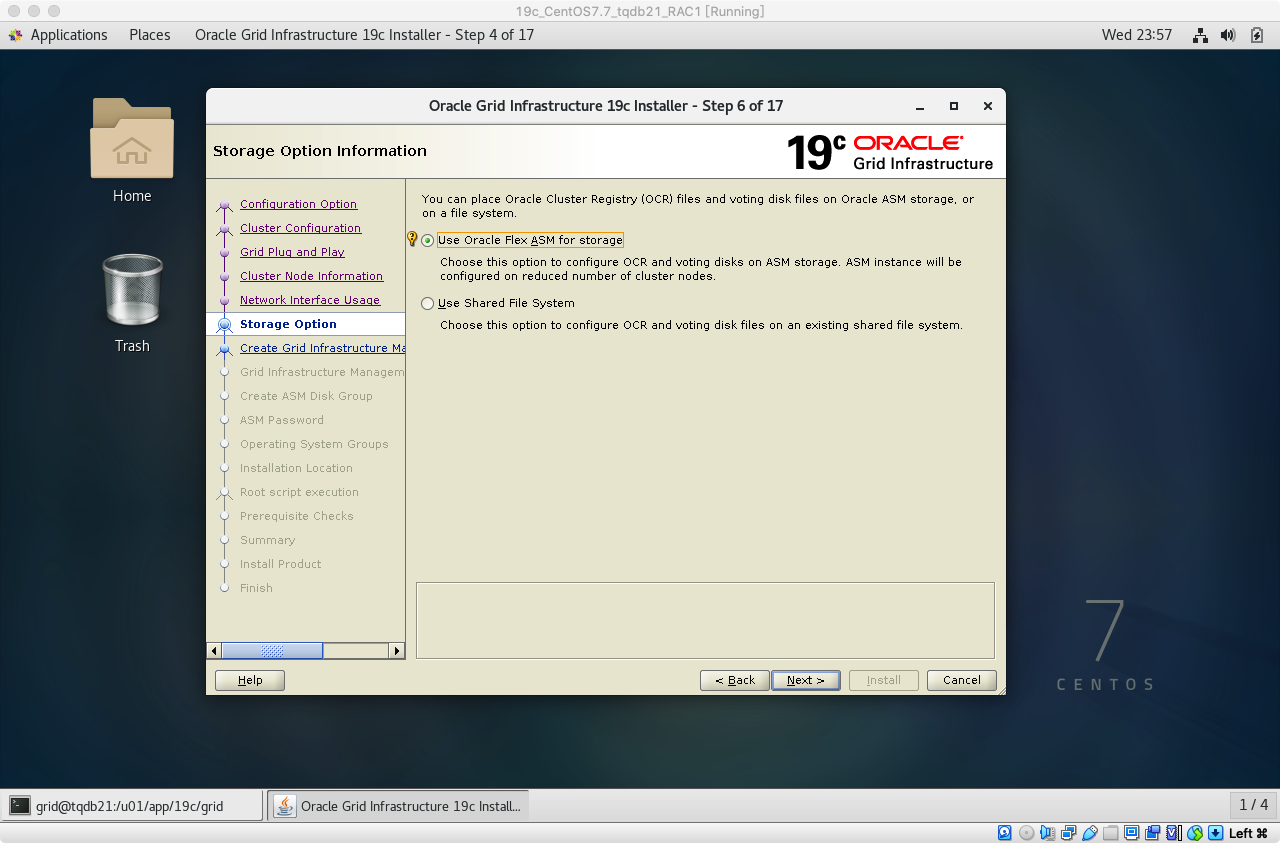Switch to grid@tqdb21 terminal in taskbar

pyautogui.click(x=132, y=806)
